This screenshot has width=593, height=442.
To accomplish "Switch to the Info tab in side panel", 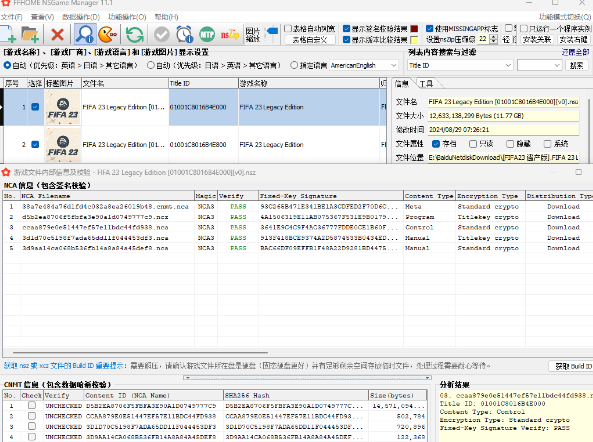I will tap(402, 83).
